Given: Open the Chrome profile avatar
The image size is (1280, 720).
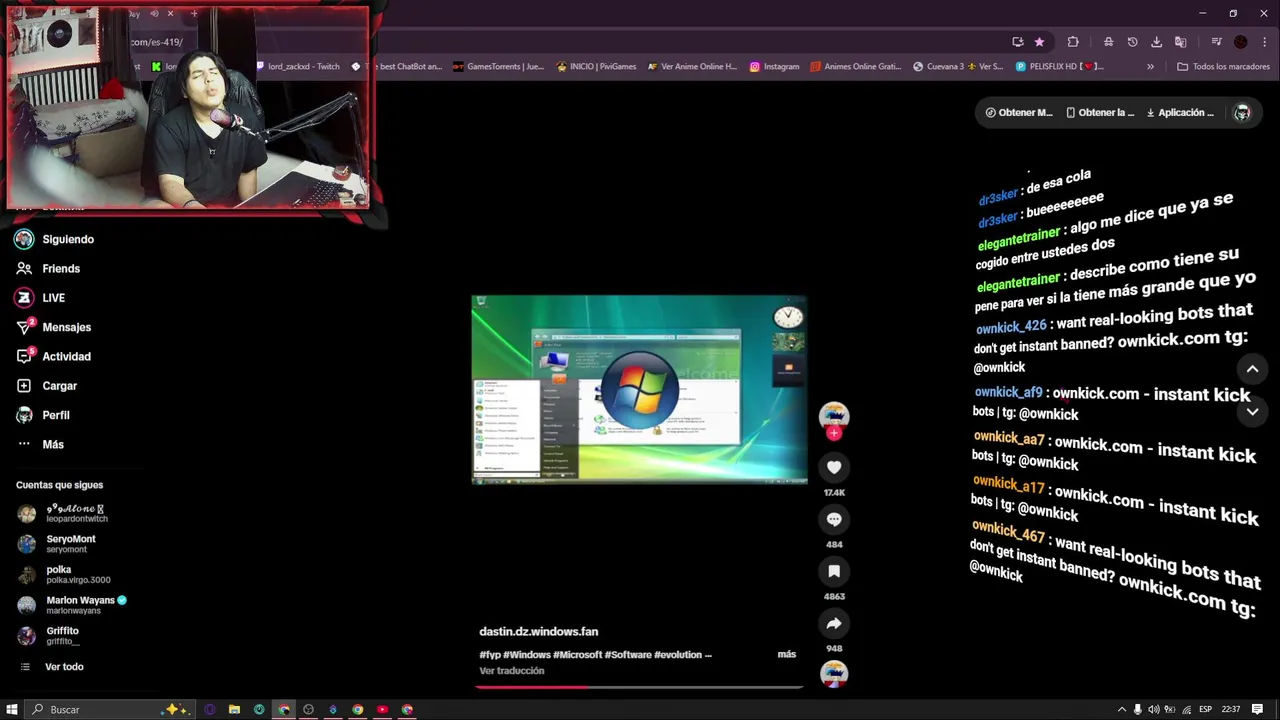Looking at the screenshot, I should pyautogui.click(x=1241, y=42).
